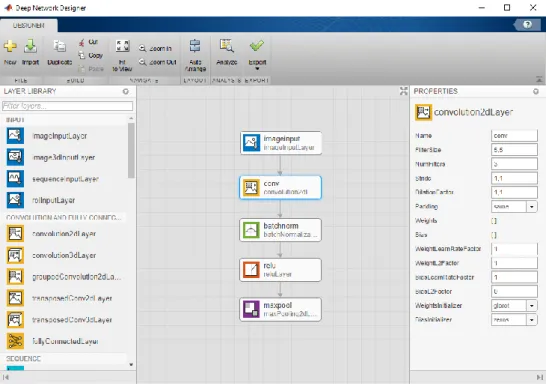Edit the DilationFactor field
The width and height of the screenshot is (546, 386).
514,192
